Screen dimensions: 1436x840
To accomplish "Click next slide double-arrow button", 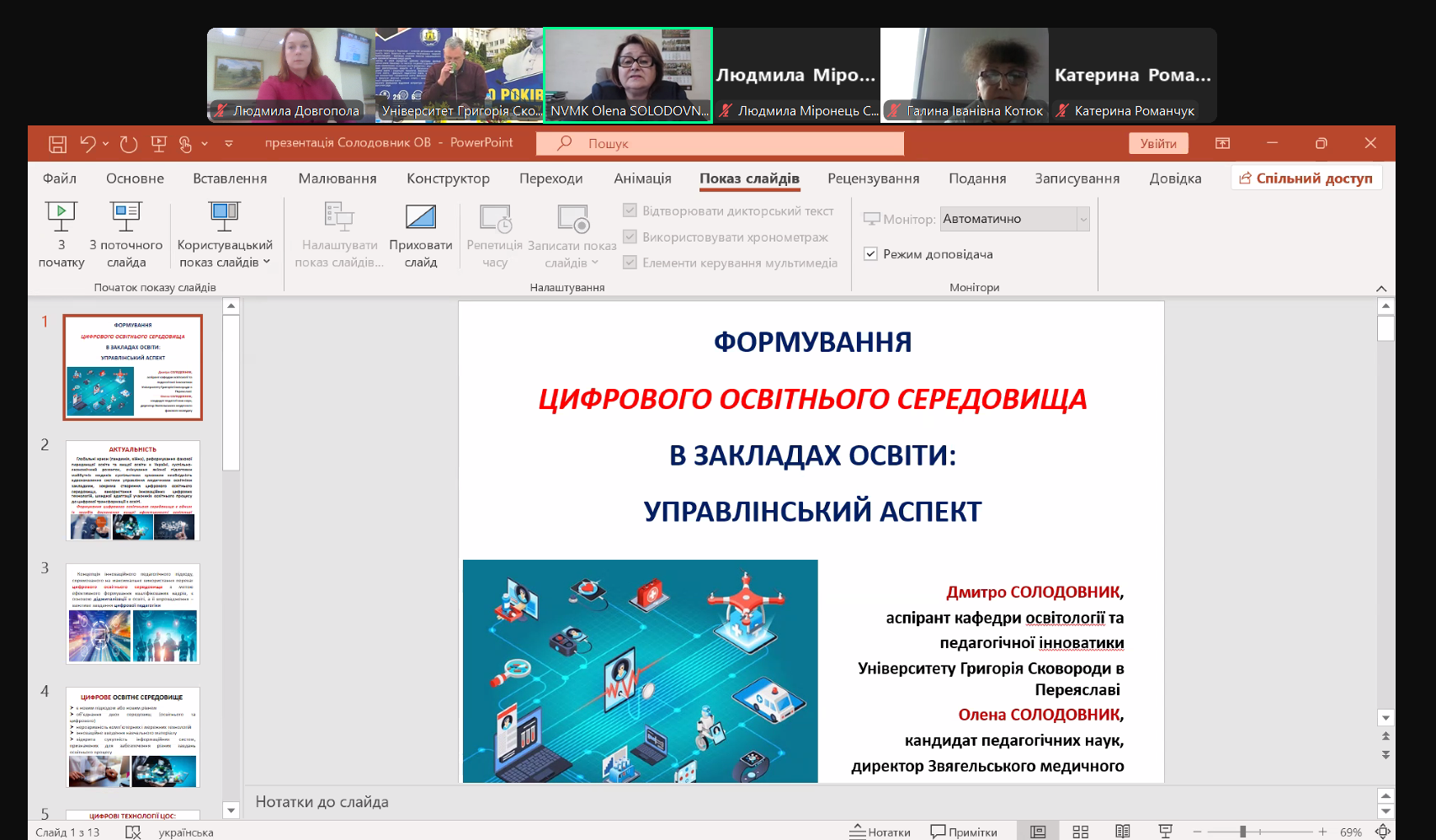I will (x=1385, y=755).
